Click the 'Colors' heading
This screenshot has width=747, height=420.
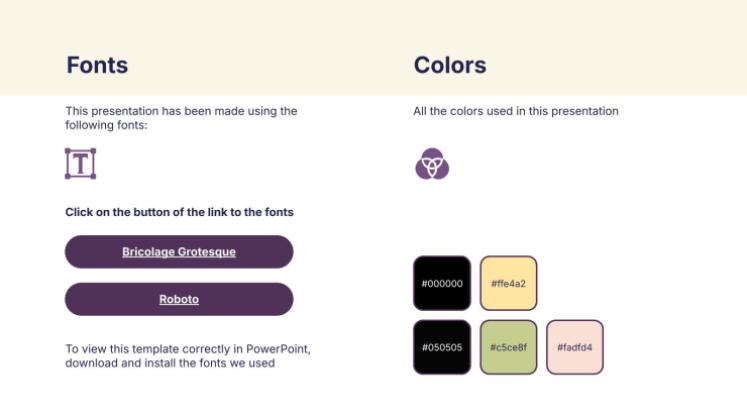(x=450, y=66)
